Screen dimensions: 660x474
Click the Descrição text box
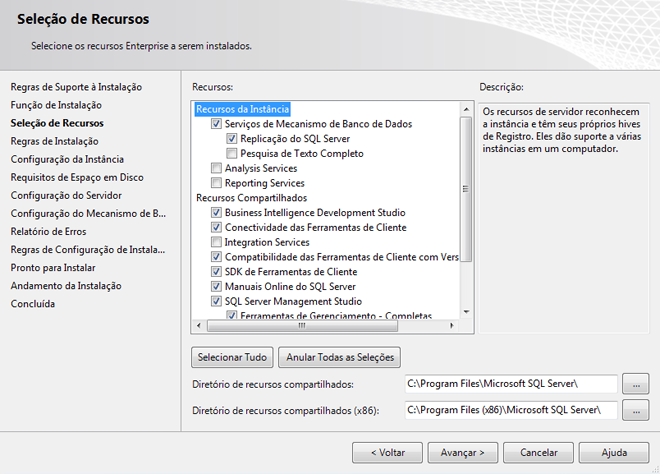[x=564, y=218]
